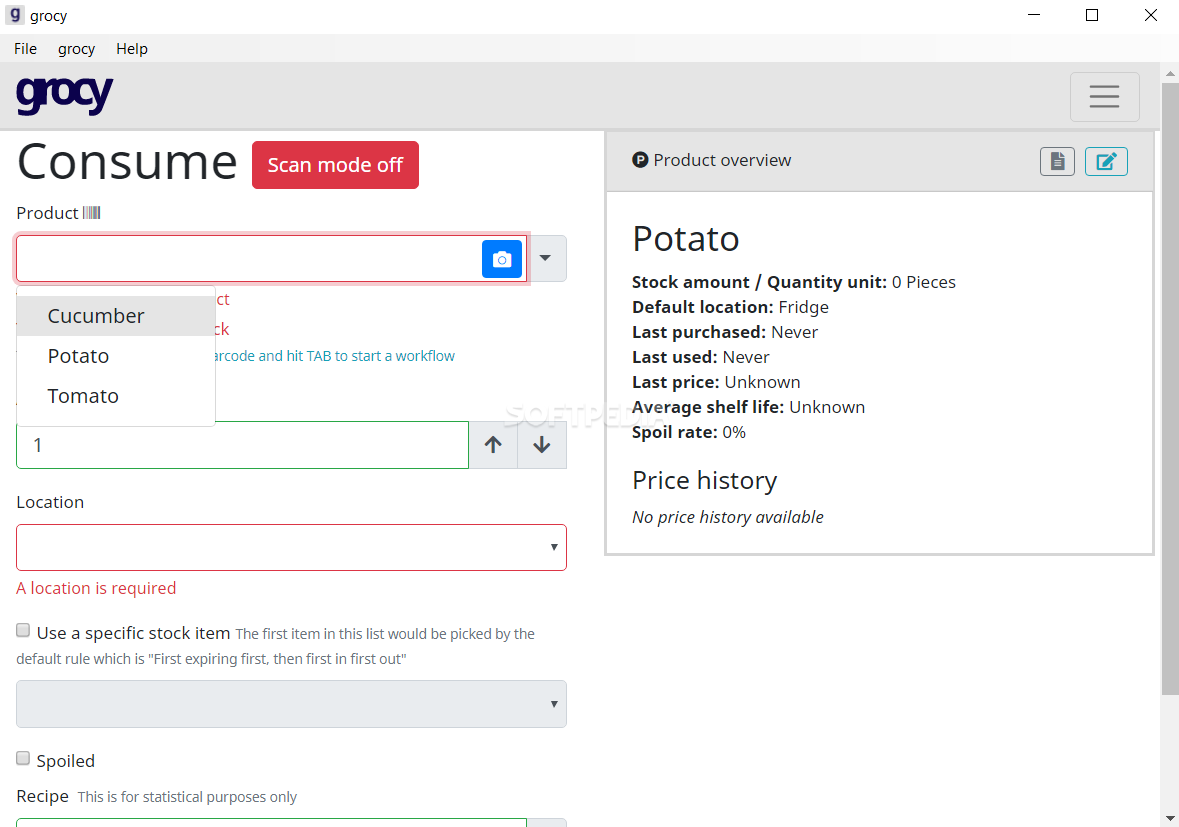Image resolution: width=1179 pixels, height=827 pixels.
Task: Maximize the grocy window
Action: 1092,15
